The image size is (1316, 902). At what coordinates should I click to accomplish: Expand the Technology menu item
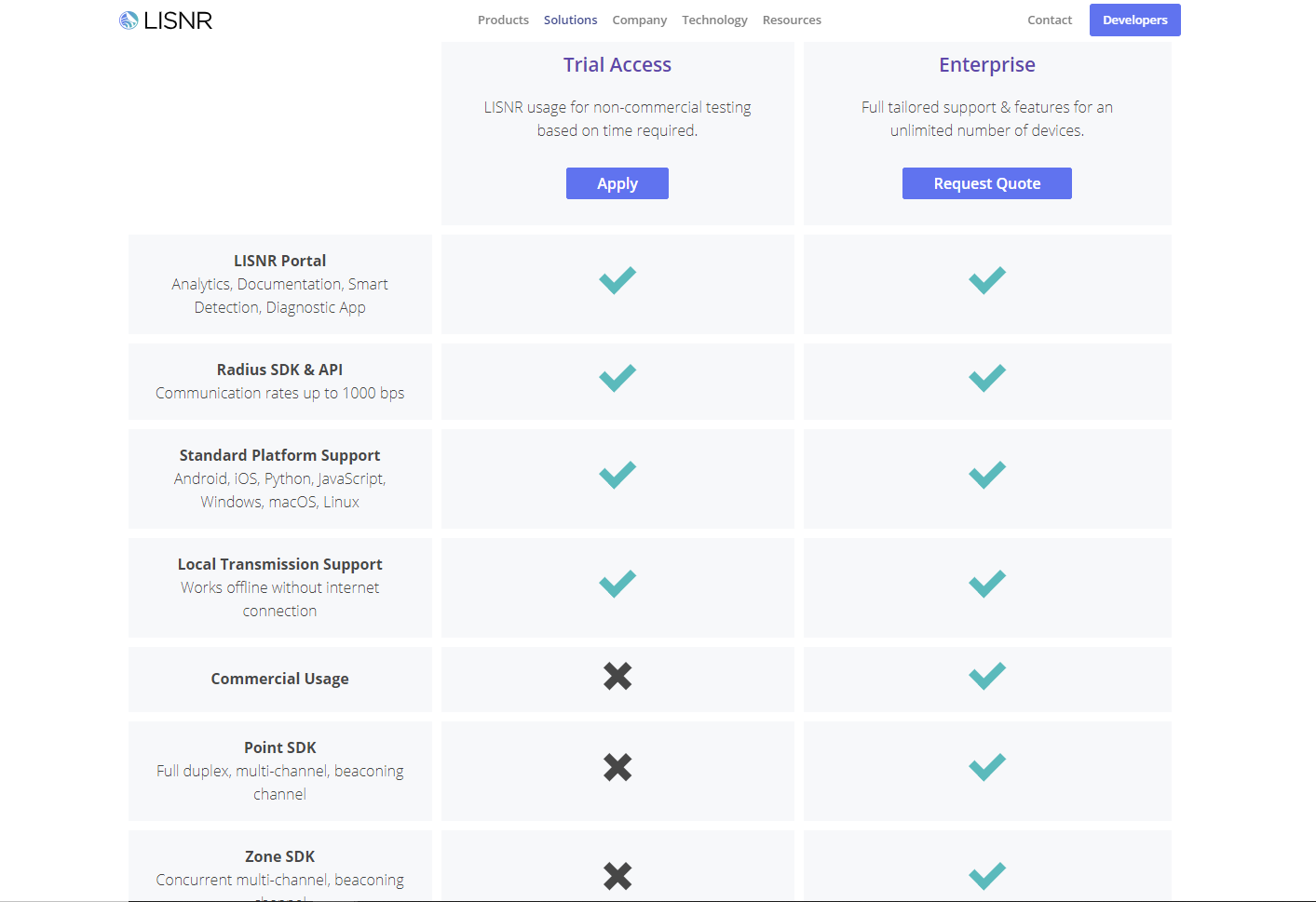point(714,20)
